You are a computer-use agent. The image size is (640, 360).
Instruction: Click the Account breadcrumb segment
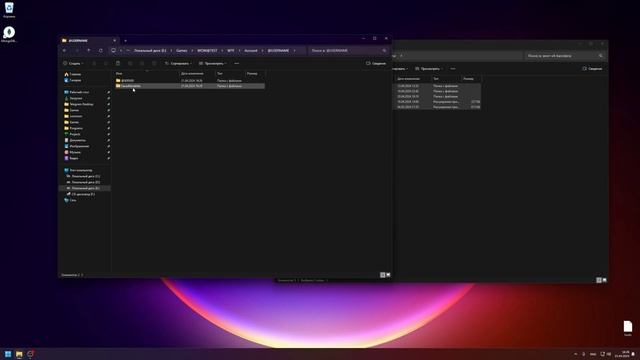pyautogui.click(x=251, y=51)
